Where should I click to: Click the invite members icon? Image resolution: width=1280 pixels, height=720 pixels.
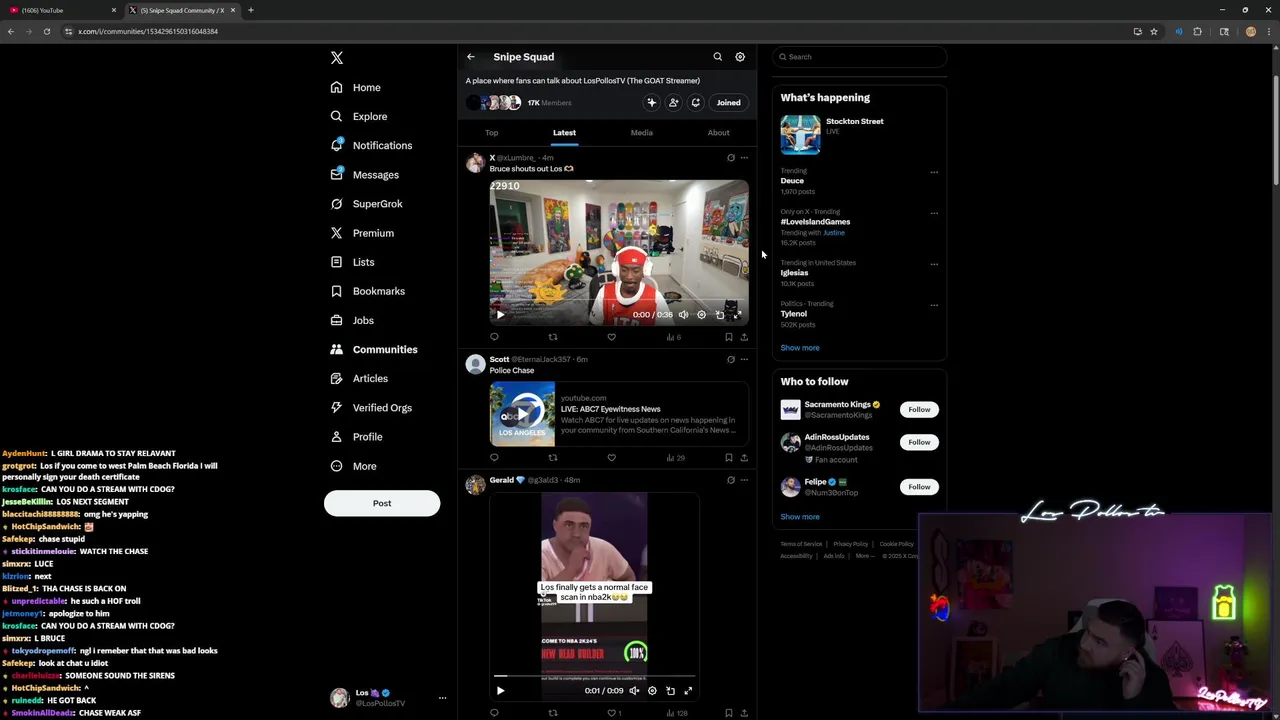673,102
